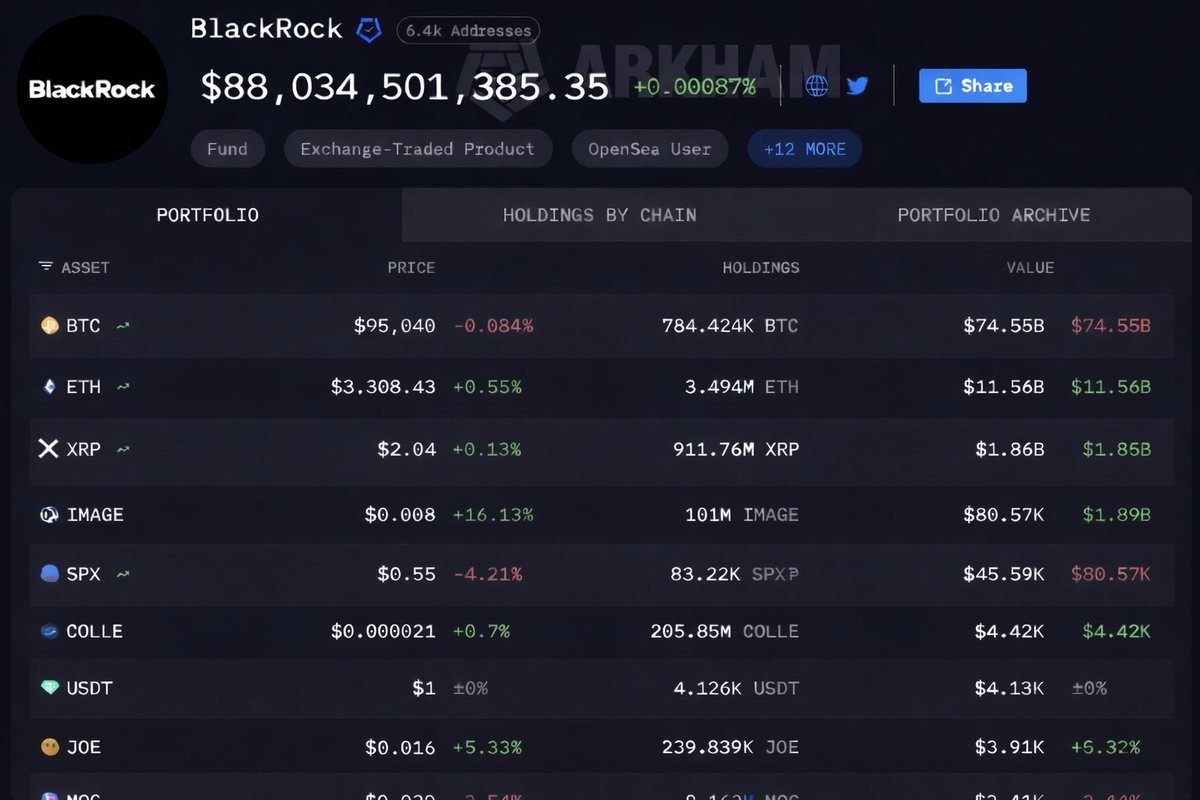The width and height of the screenshot is (1200, 800).
Task: Click the BlackRock circular logo avatar
Action: [x=91, y=89]
